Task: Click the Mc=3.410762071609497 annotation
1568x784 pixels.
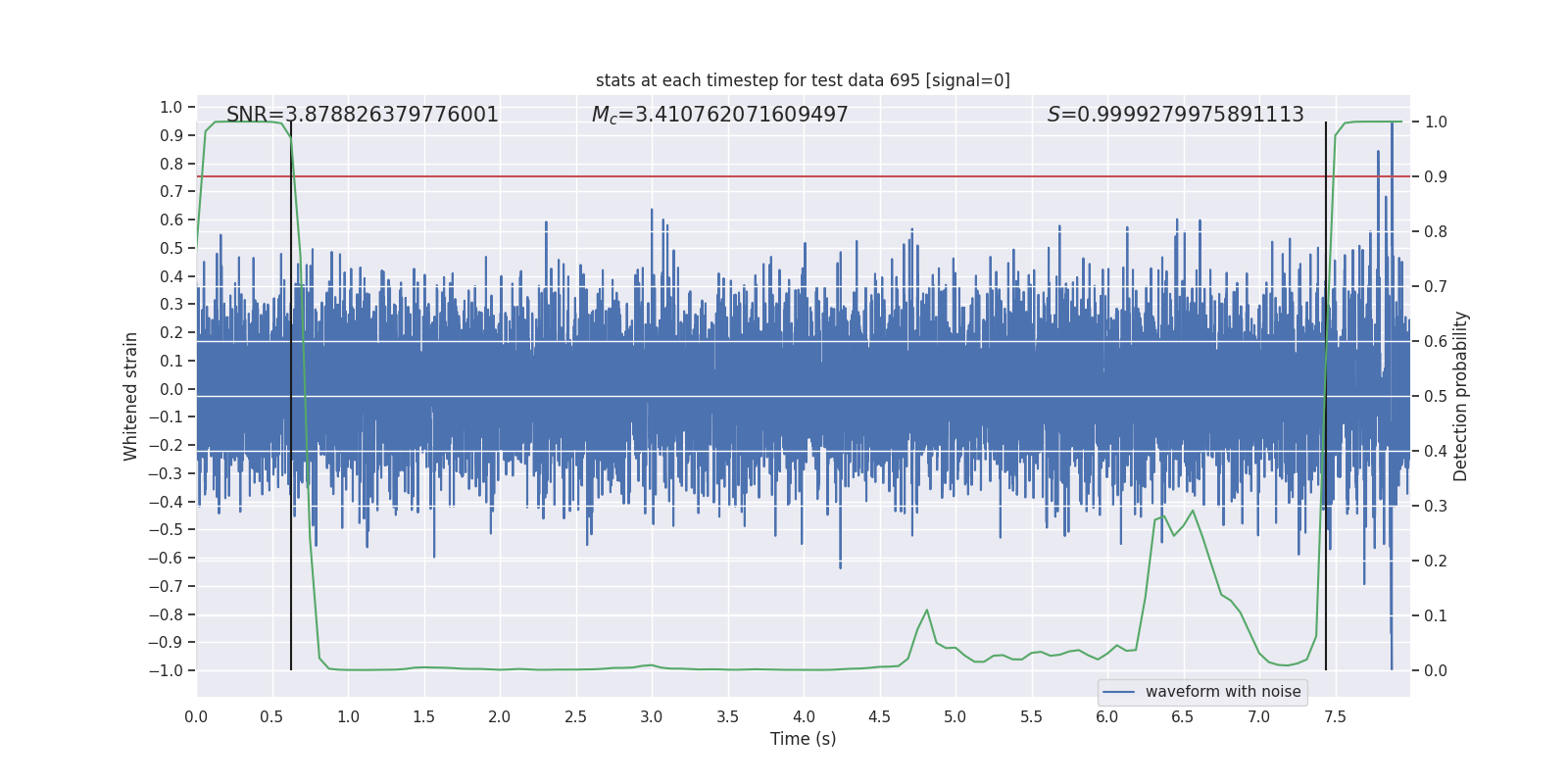Action: pyautogui.click(x=720, y=115)
